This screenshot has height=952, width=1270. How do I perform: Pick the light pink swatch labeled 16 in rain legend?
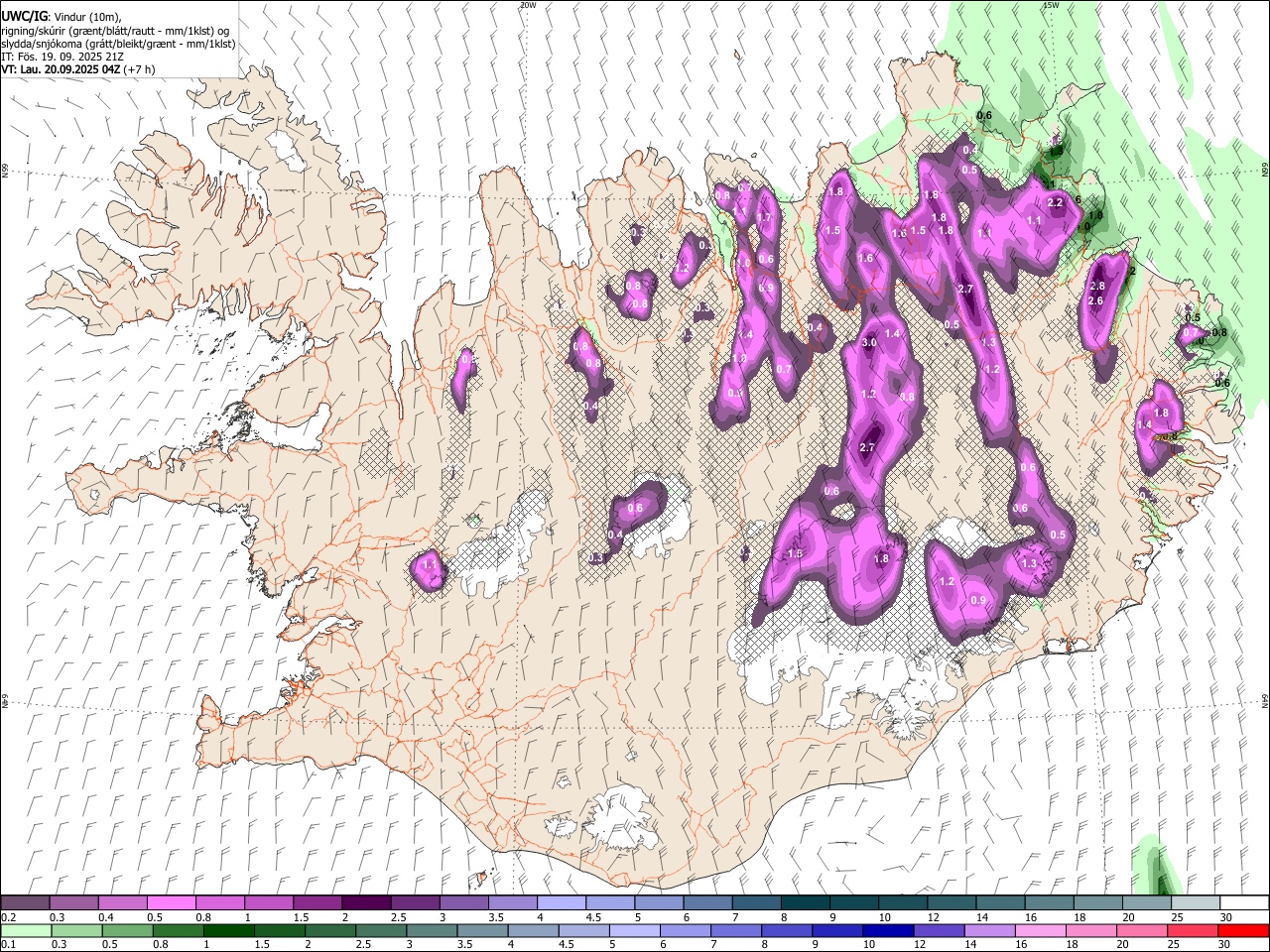coord(1039,930)
